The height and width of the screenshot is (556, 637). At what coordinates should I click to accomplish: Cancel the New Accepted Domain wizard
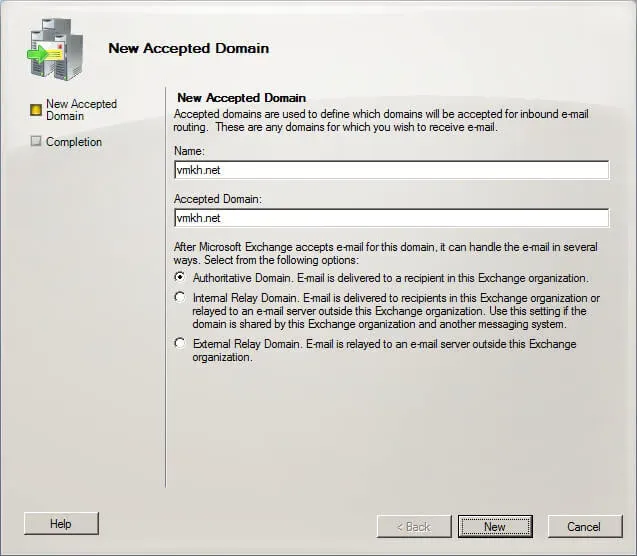[x=585, y=526]
